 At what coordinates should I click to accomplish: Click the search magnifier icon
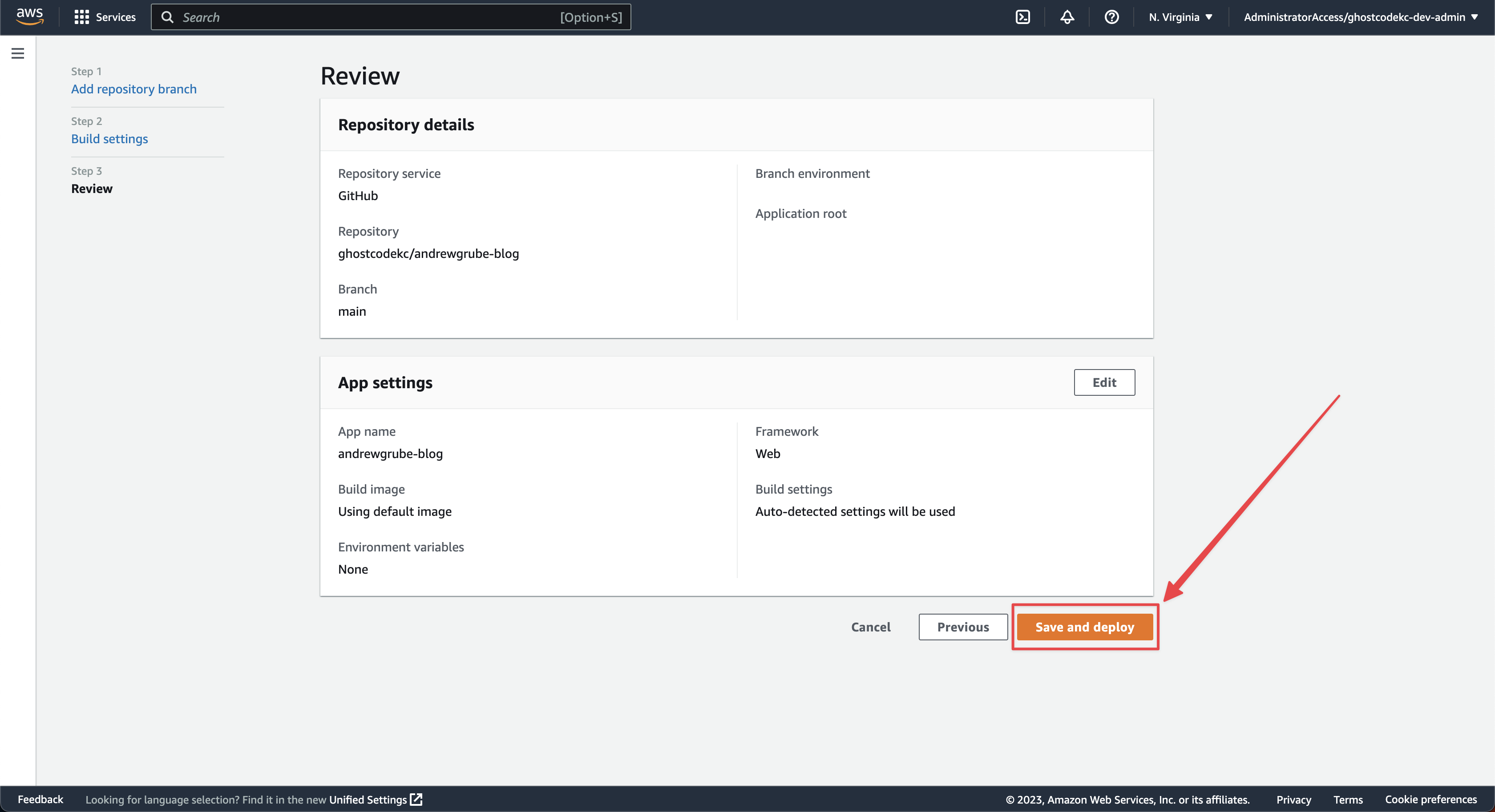167,17
